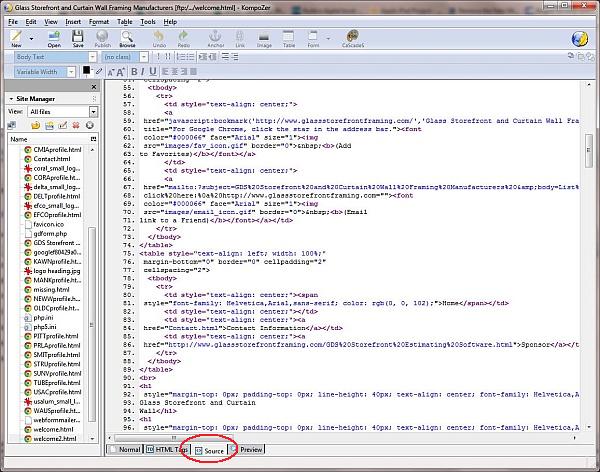Open the dropdown arrow beside Form
The width and height of the screenshot is (600, 472).
[328, 39]
